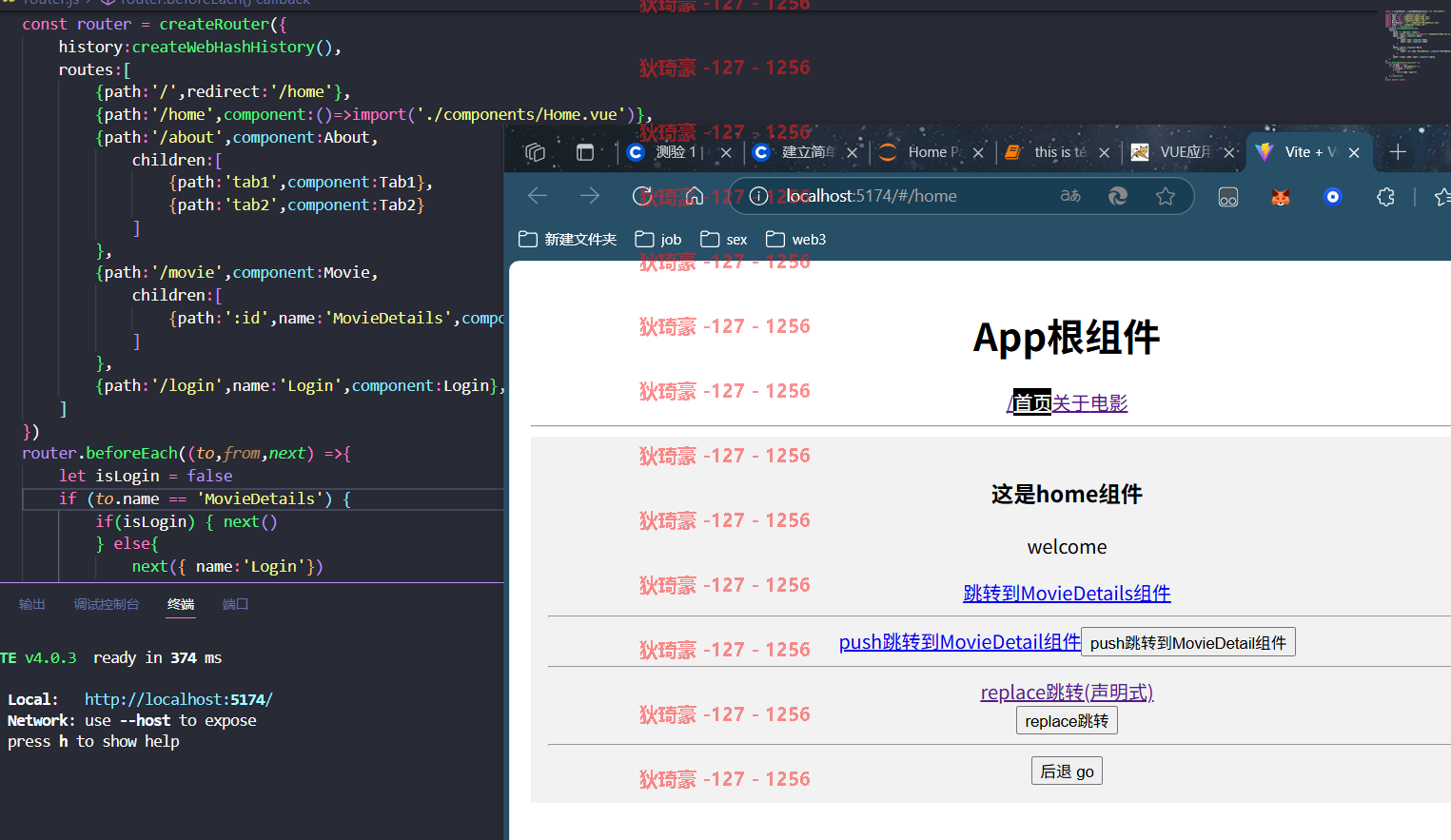Select the 终端 panel tab
This screenshot has height=840, width=1451.
click(x=181, y=604)
